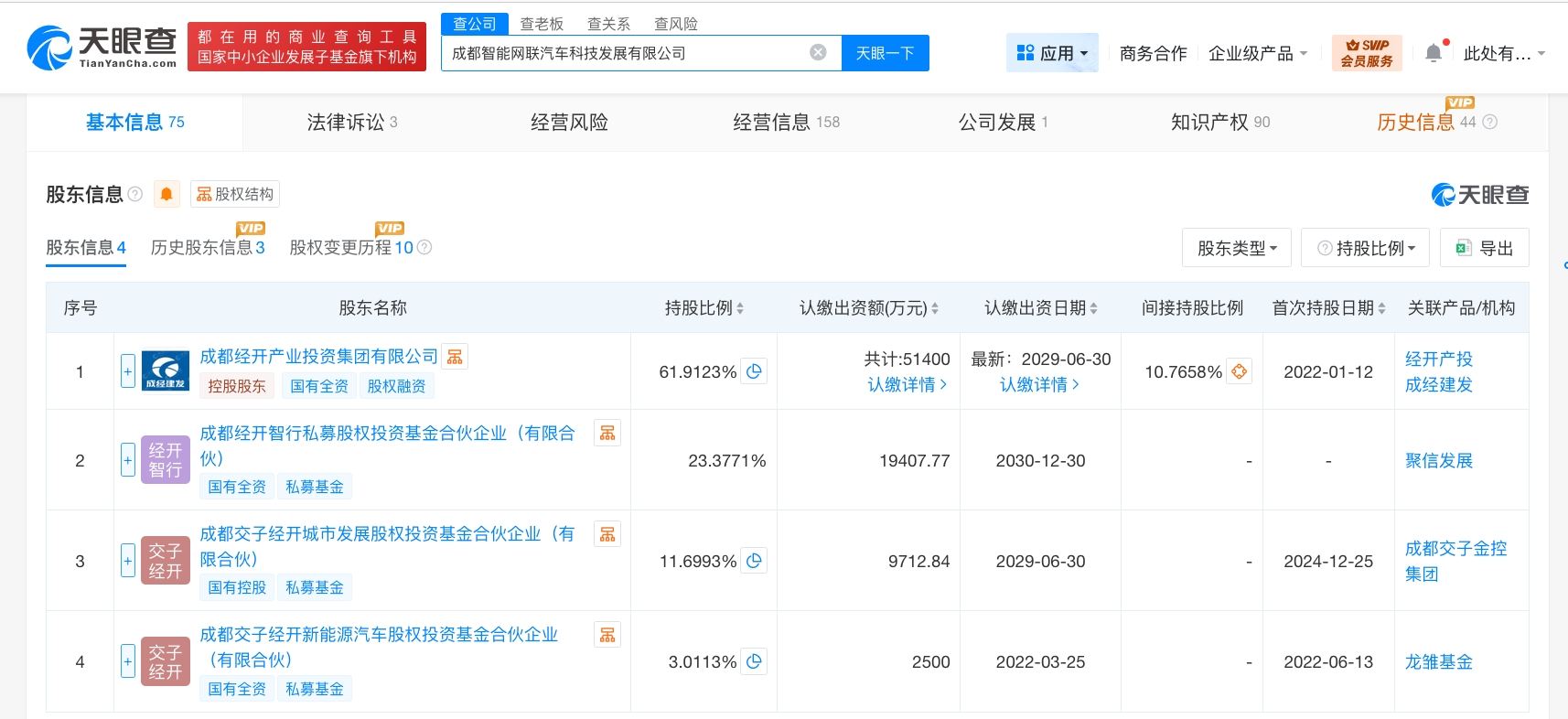Open the 龙雏基金 related organization link

[x=1438, y=661]
